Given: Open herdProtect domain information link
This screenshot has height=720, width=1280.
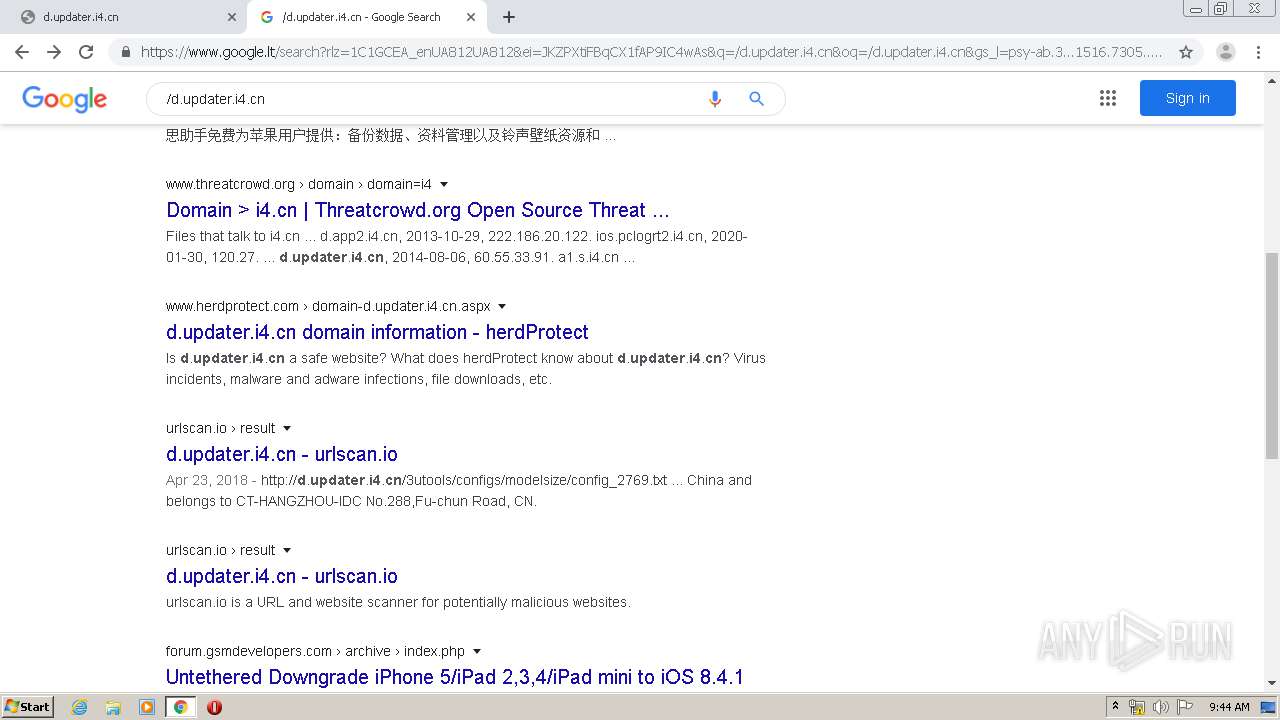Looking at the screenshot, I should (377, 332).
